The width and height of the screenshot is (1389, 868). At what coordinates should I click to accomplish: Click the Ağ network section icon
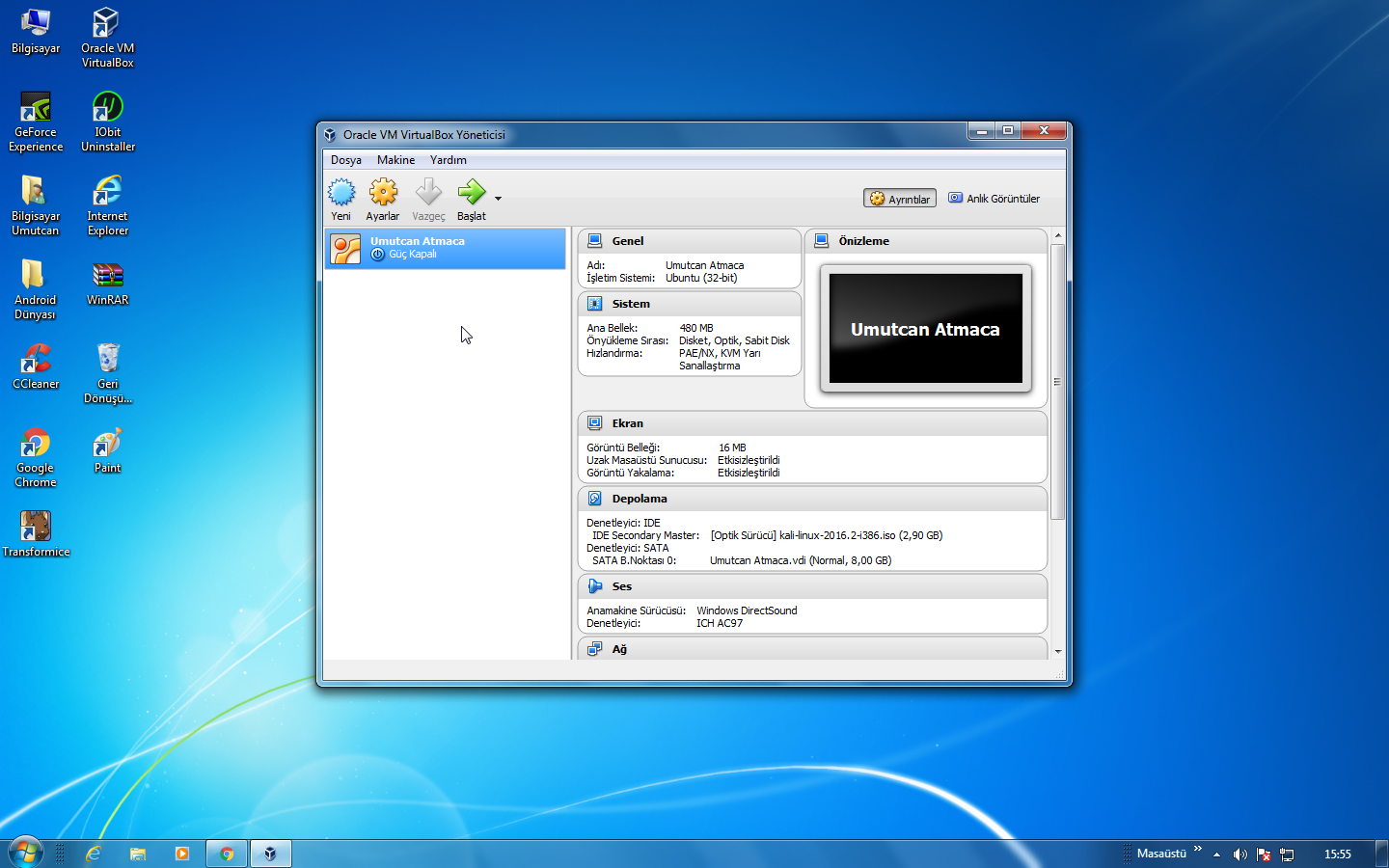[595, 649]
